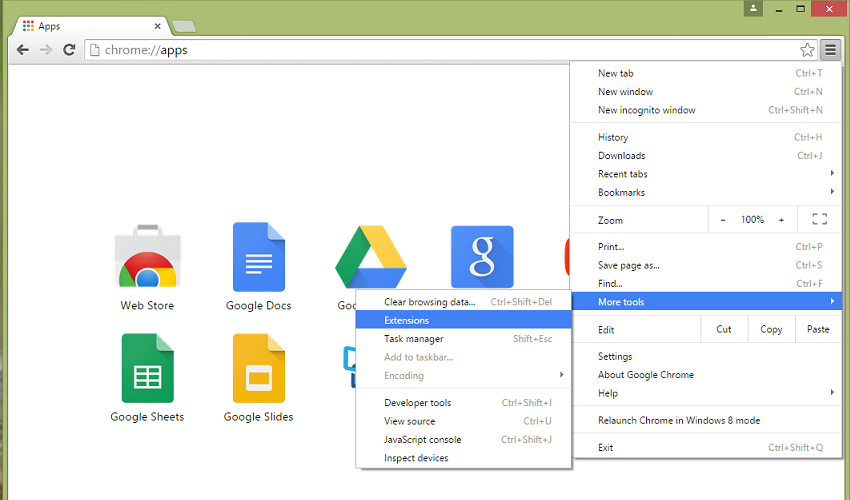This screenshot has height=500, width=850.
Task: Open Task manager from the submenu
Action: point(463,339)
